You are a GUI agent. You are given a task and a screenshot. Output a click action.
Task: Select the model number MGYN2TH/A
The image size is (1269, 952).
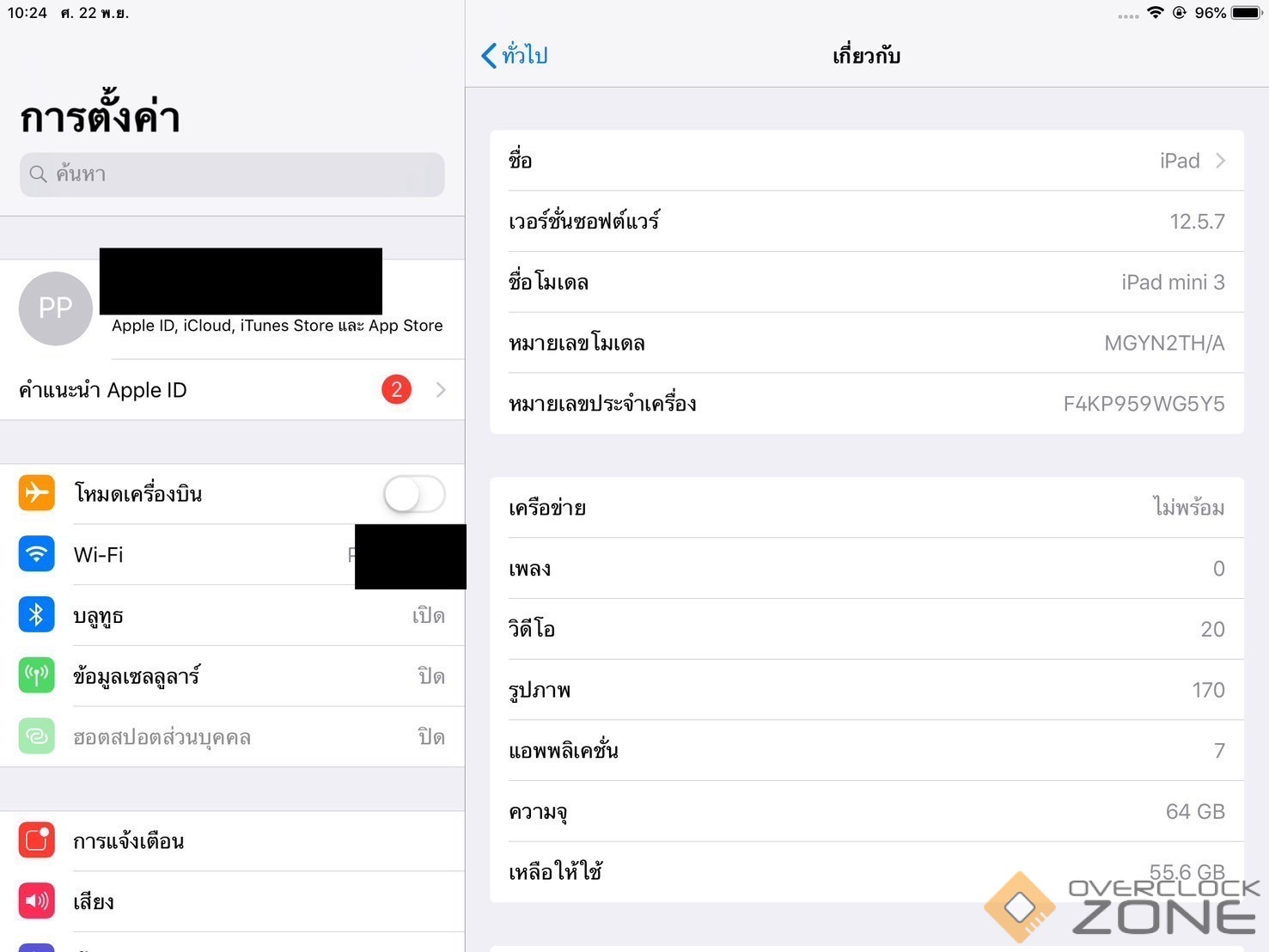pos(1164,343)
